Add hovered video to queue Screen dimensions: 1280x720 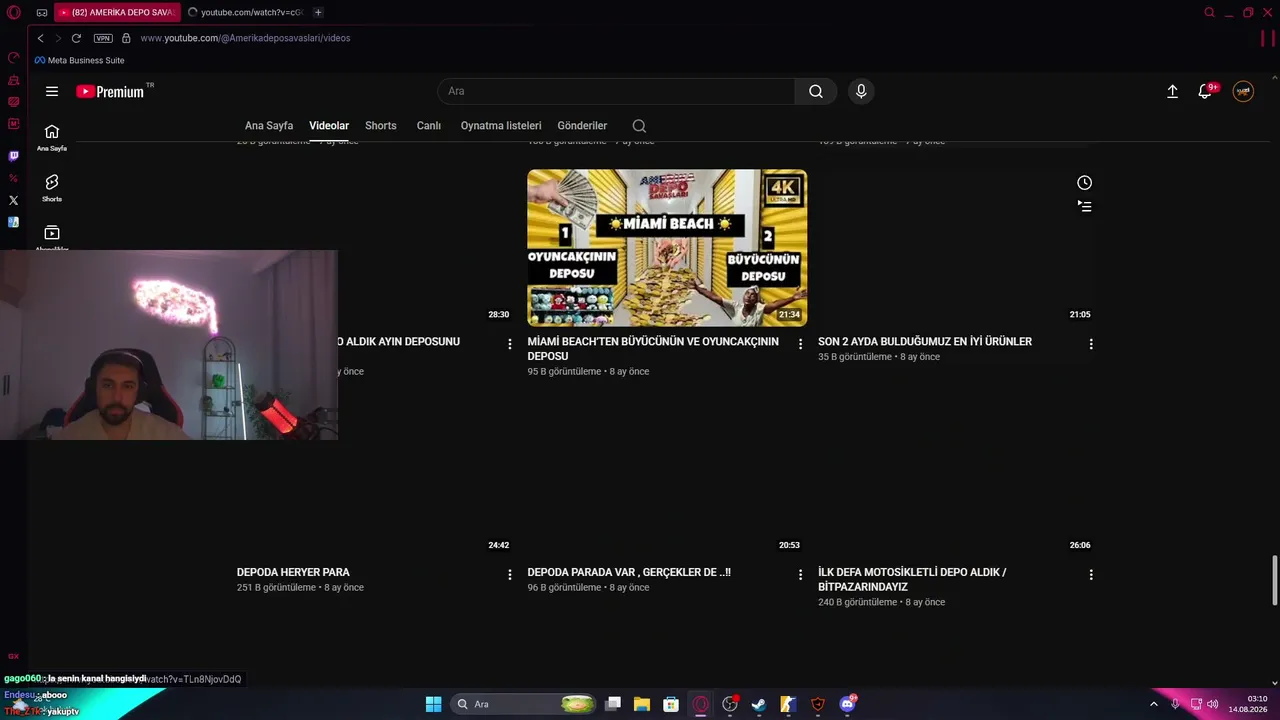(x=1084, y=206)
